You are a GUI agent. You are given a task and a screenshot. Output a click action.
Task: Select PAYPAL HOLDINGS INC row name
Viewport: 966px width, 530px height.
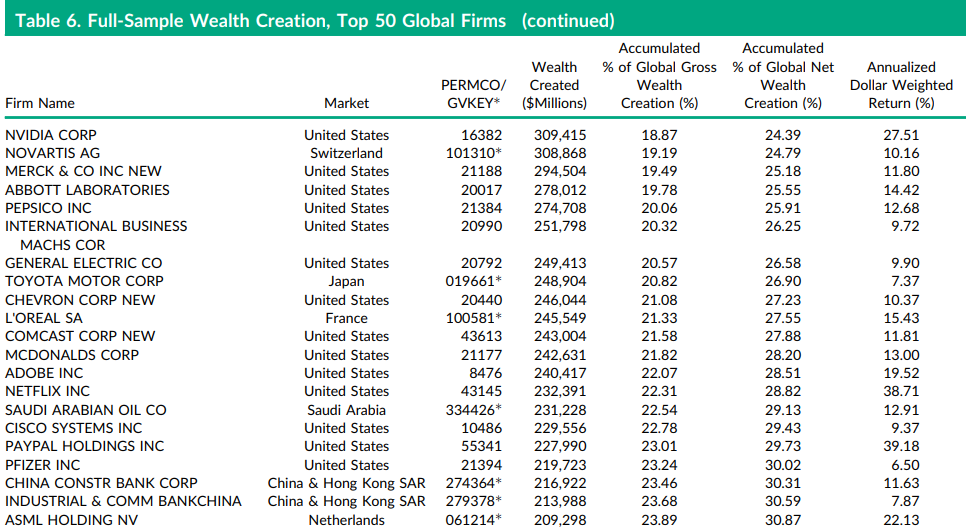click(84, 446)
